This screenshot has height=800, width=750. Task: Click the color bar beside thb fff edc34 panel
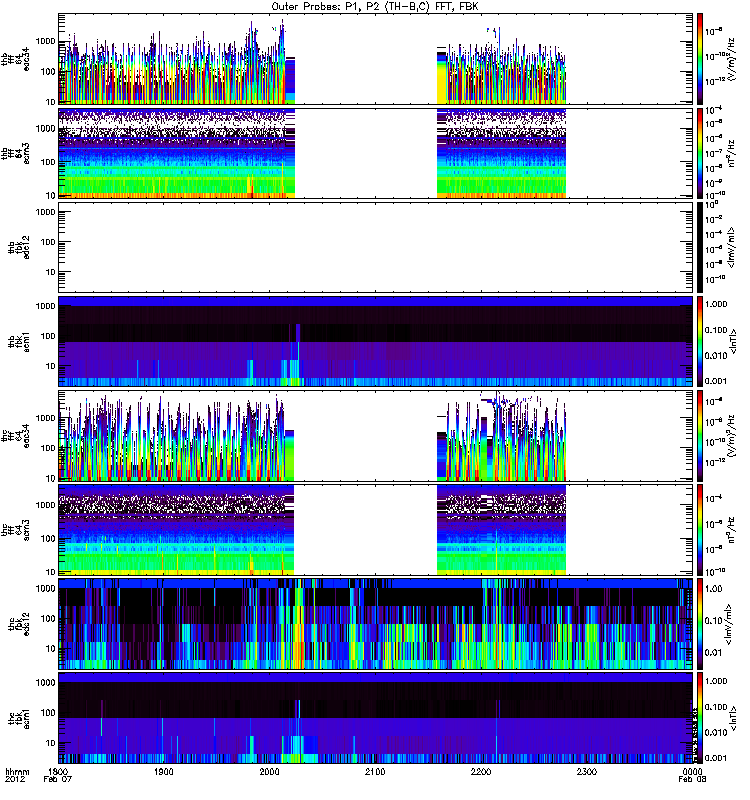(x=700, y=59)
